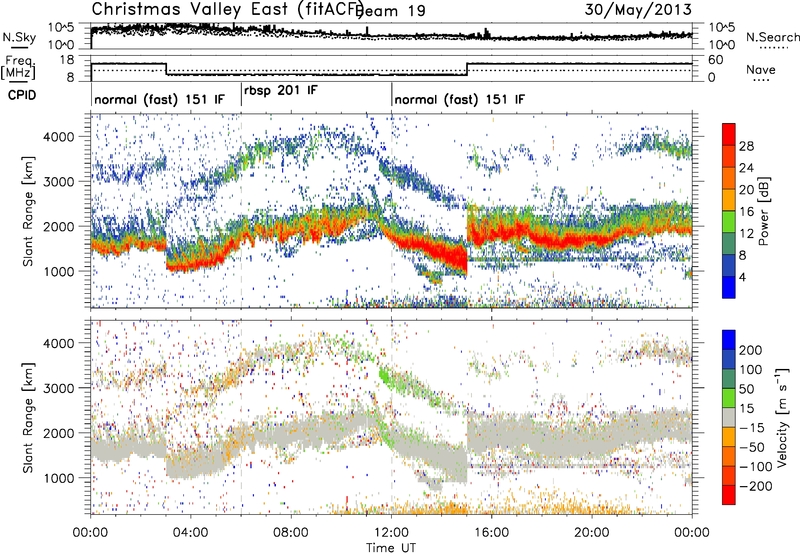The width and height of the screenshot is (800, 554).
Task: Click the Nave legend label
Action: tap(761, 69)
